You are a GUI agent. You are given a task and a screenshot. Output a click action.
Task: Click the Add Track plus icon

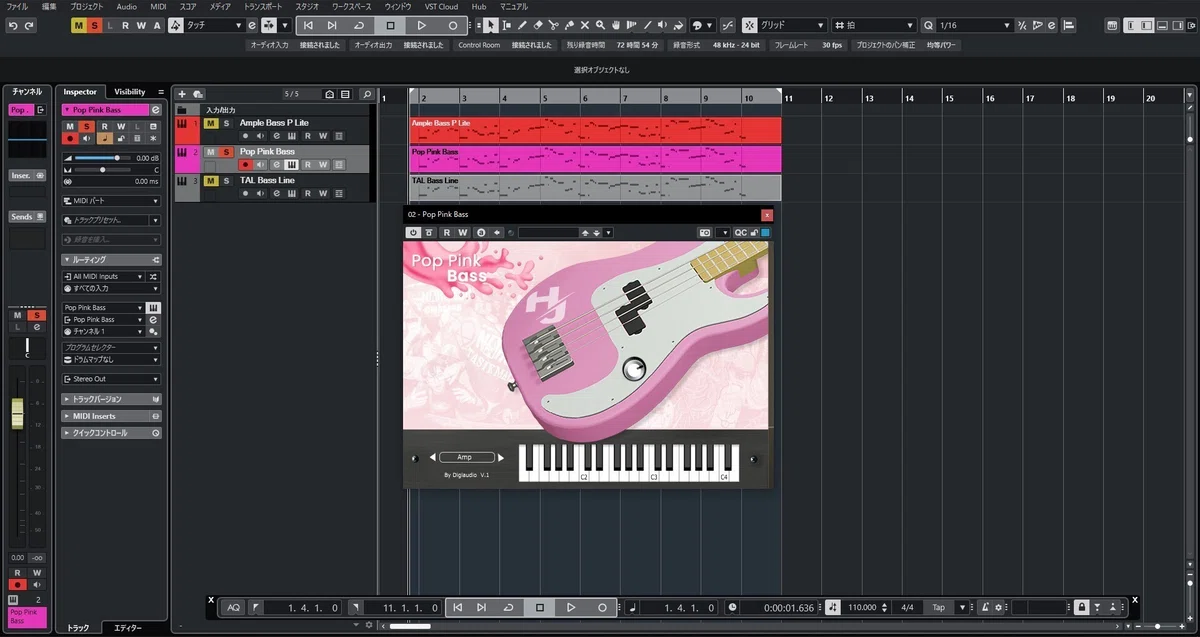(x=182, y=94)
